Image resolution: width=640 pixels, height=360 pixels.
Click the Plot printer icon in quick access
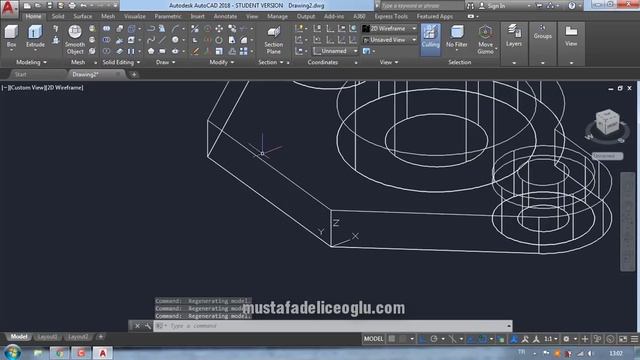pos(72,6)
